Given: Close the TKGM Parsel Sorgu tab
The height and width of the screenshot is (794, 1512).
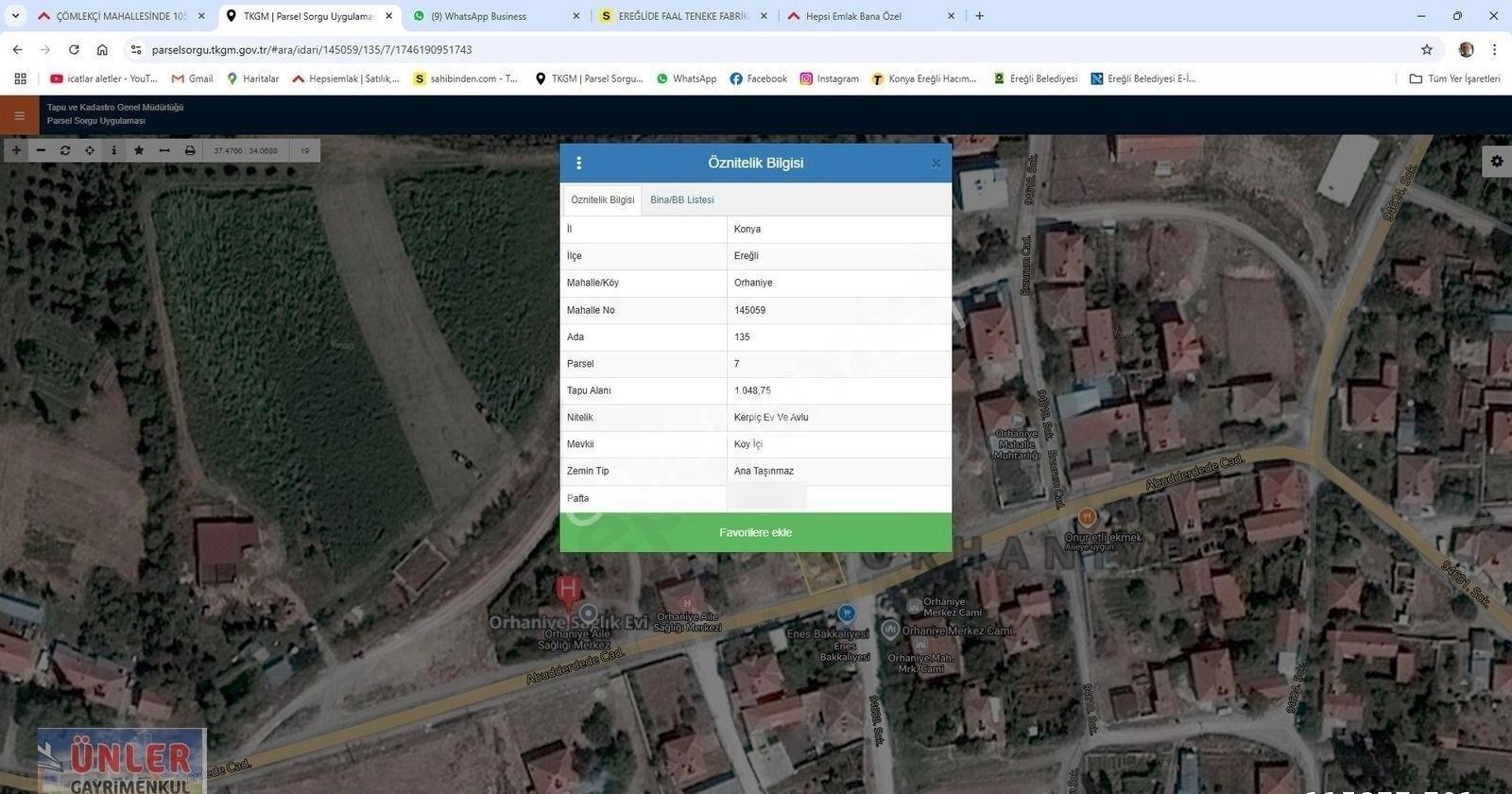Looking at the screenshot, I should click(x=388, y=16).
